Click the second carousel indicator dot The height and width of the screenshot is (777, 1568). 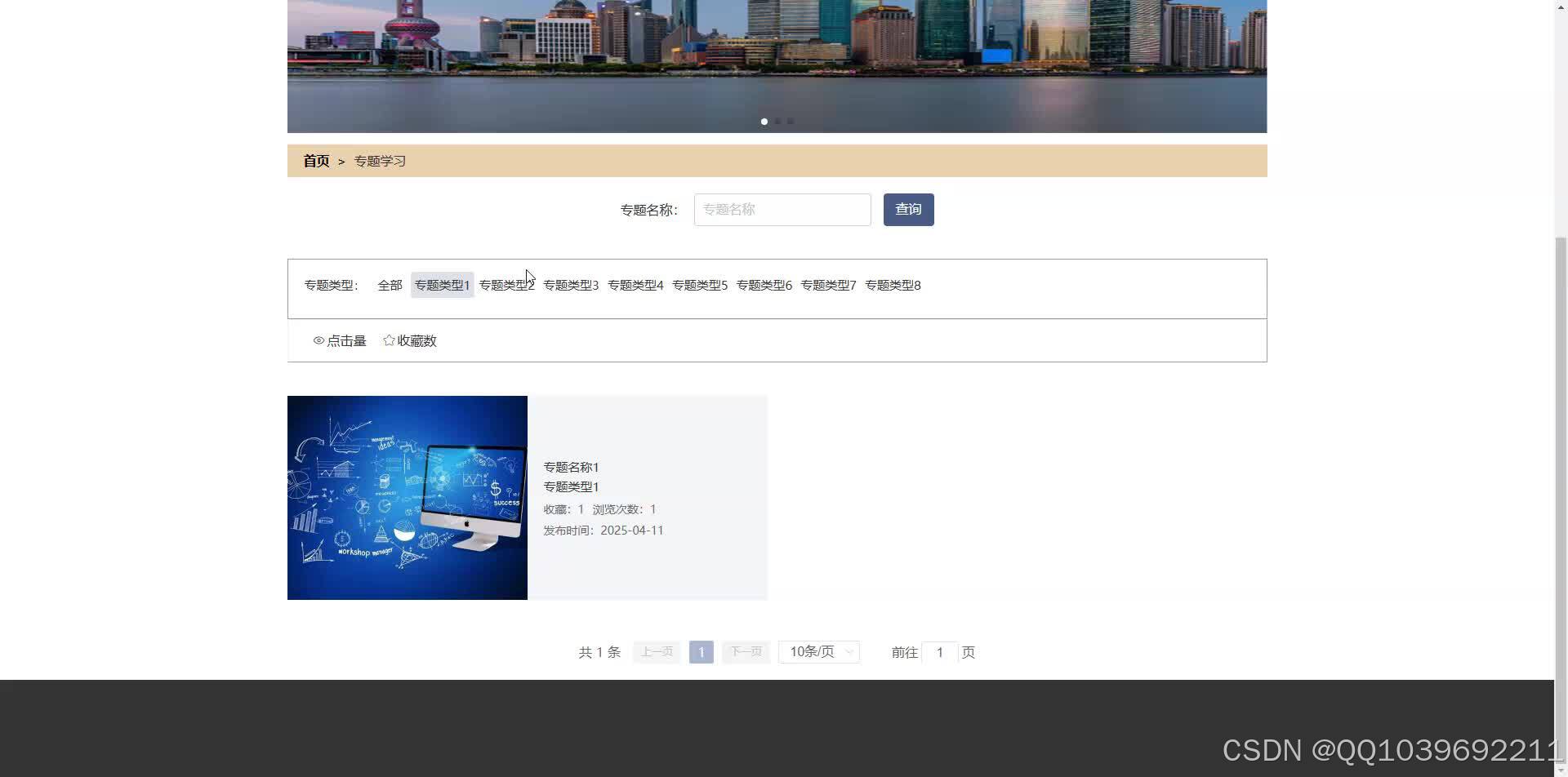[777, 121]
